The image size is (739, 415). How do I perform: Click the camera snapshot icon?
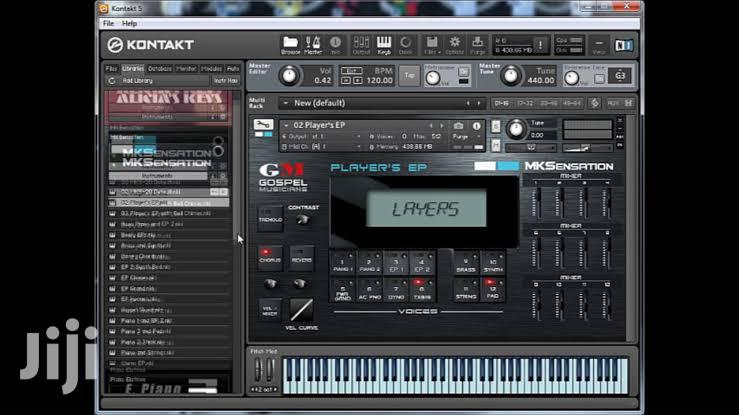pos(458,126)
